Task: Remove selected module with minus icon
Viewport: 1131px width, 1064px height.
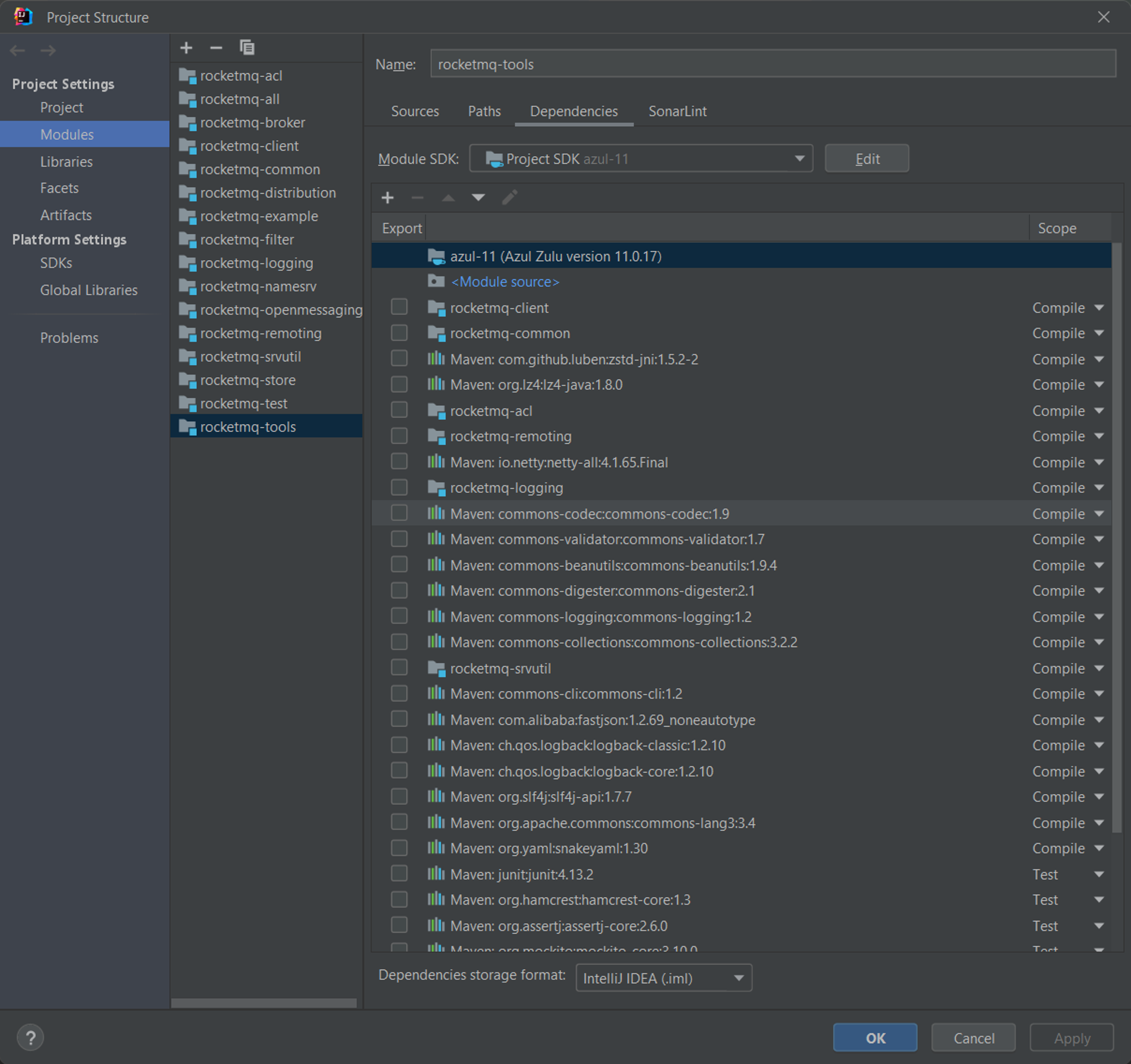Action: (216, 48)
